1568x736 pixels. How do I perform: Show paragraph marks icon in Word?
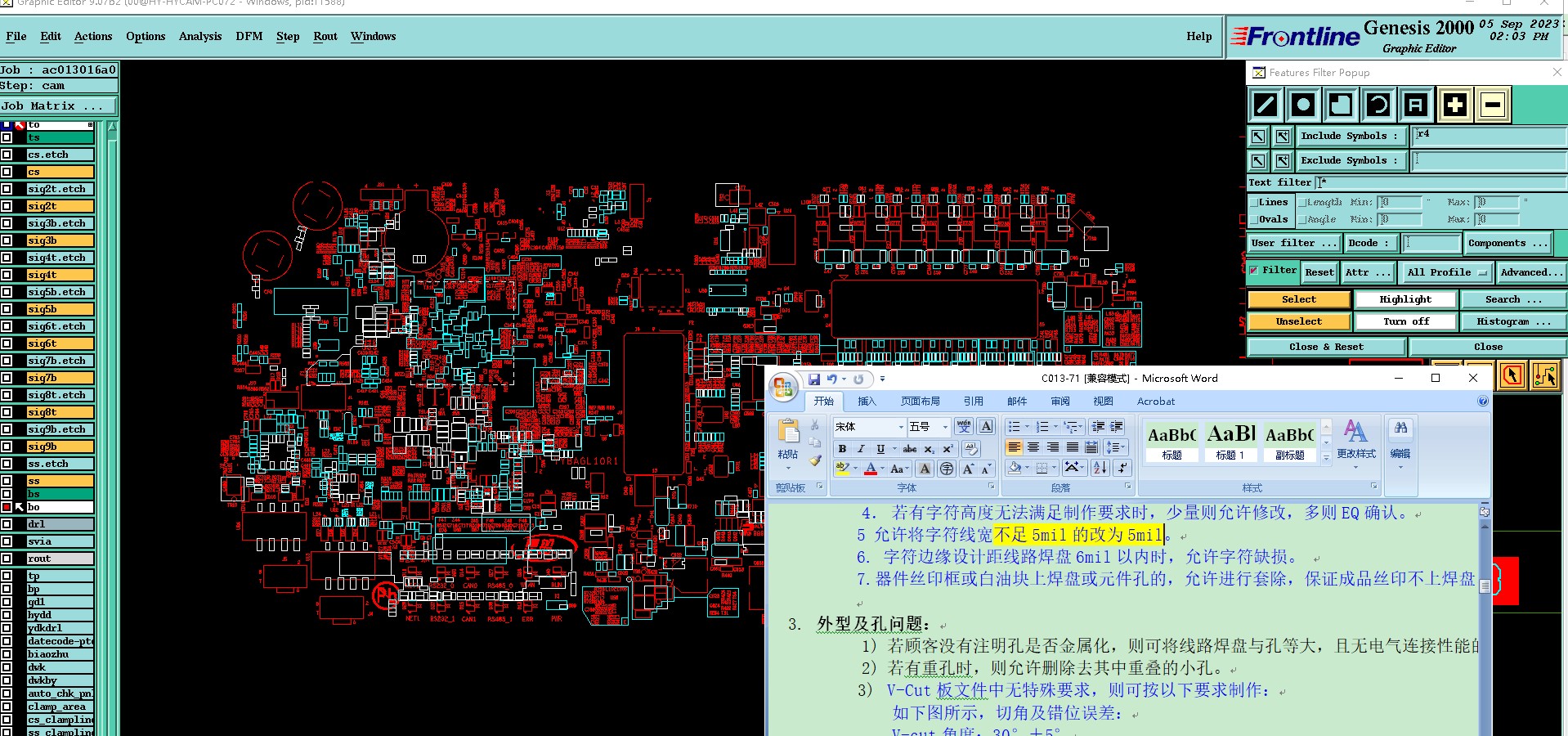click(1122, 468)
